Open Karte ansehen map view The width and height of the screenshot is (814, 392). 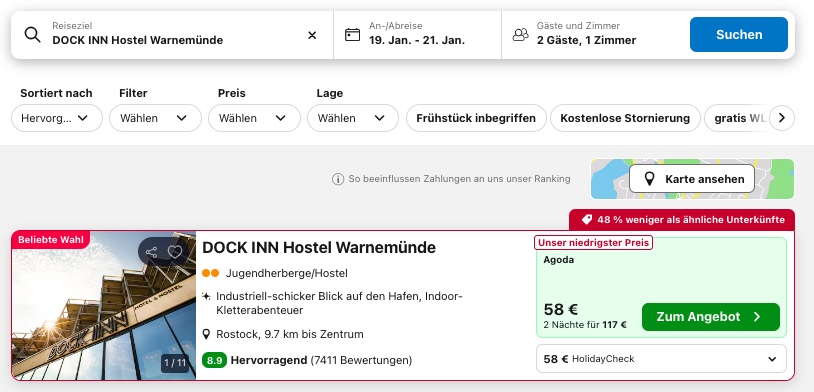tap(692, 179)
